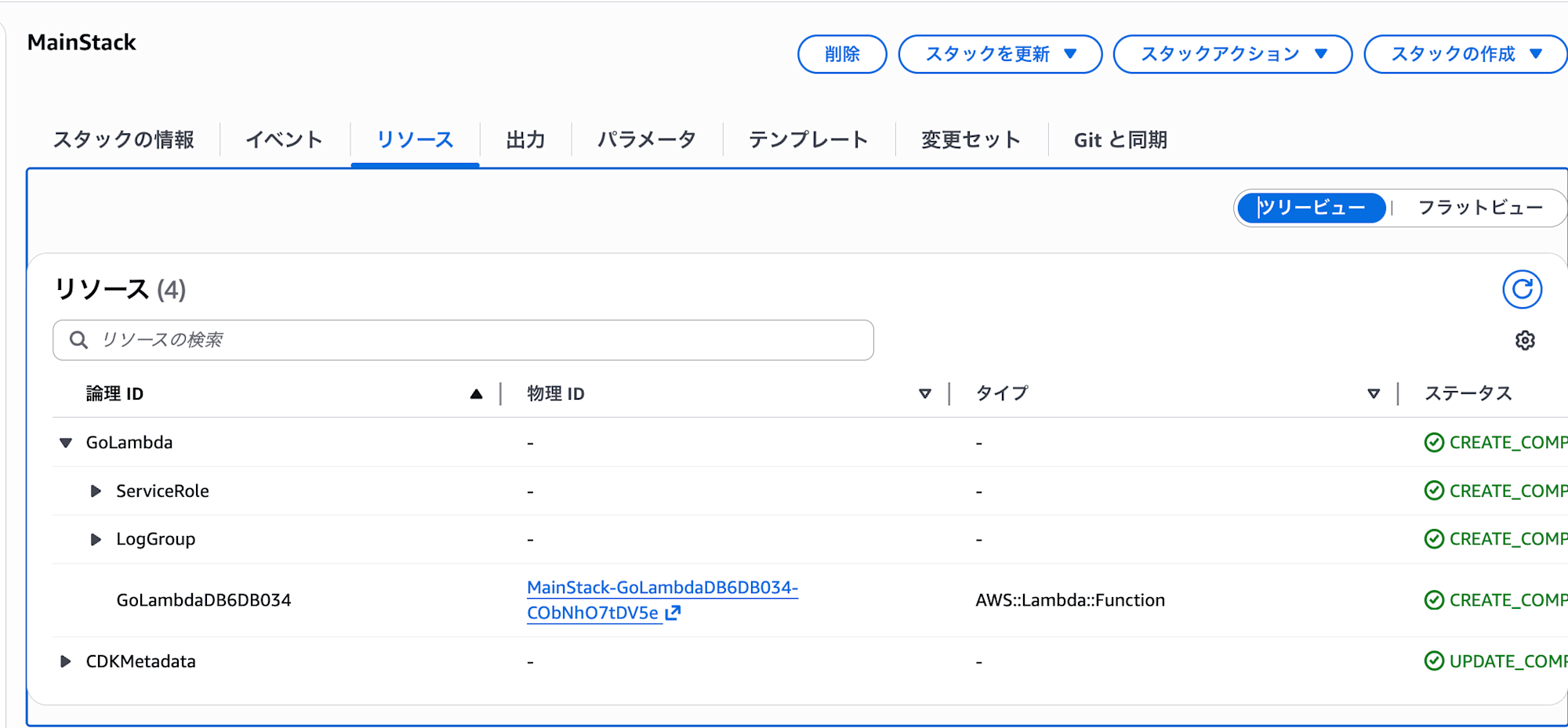1568x728 pixels.
Task: Expand the CDKMetadata resource row
Action: click(x=65, y=661)
